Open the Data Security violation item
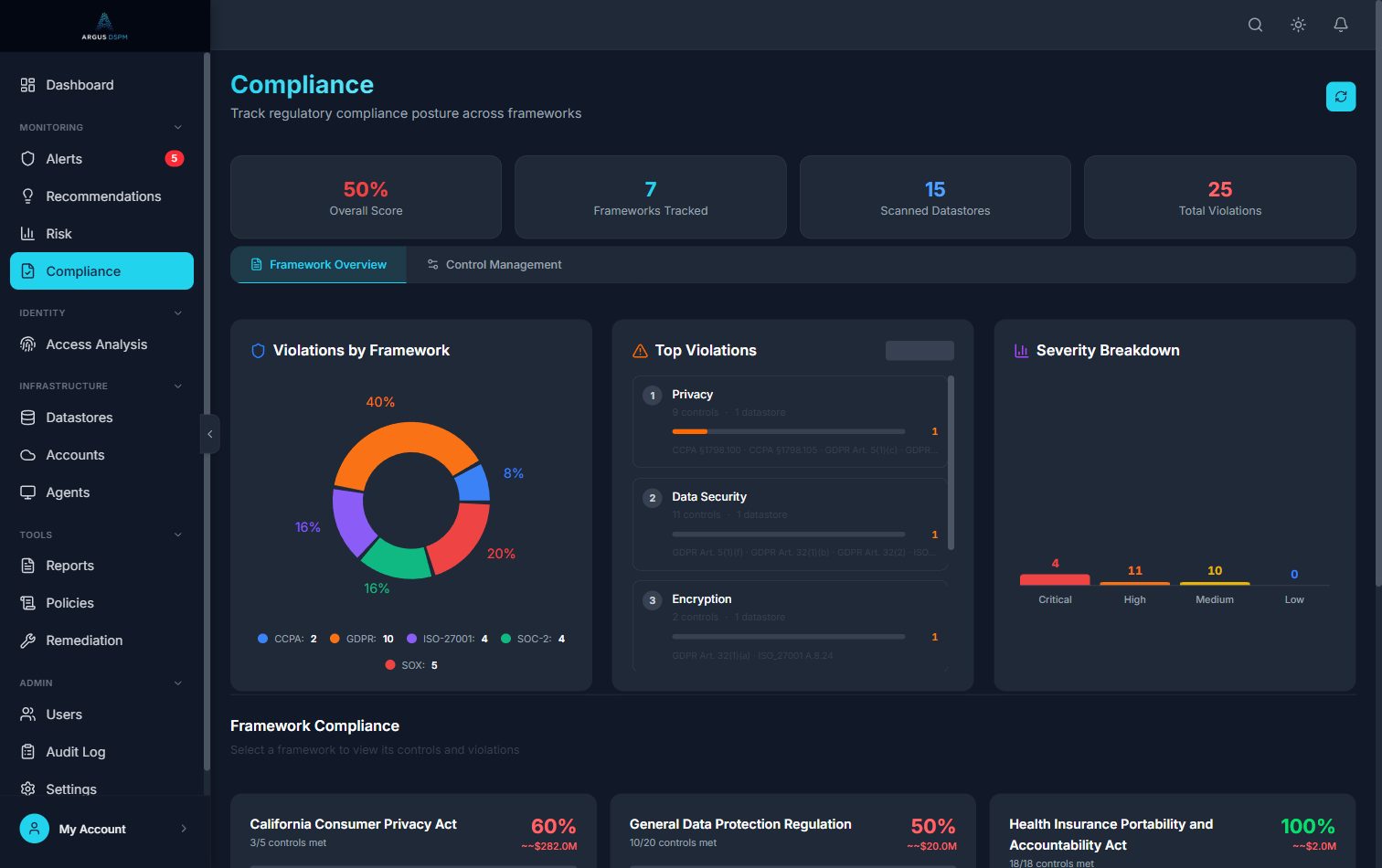1382x868 pixels. 790,524
